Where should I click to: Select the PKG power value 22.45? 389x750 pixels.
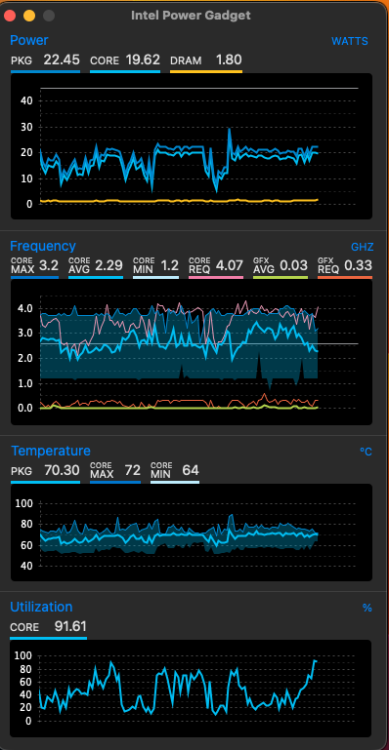coord(62,60)
